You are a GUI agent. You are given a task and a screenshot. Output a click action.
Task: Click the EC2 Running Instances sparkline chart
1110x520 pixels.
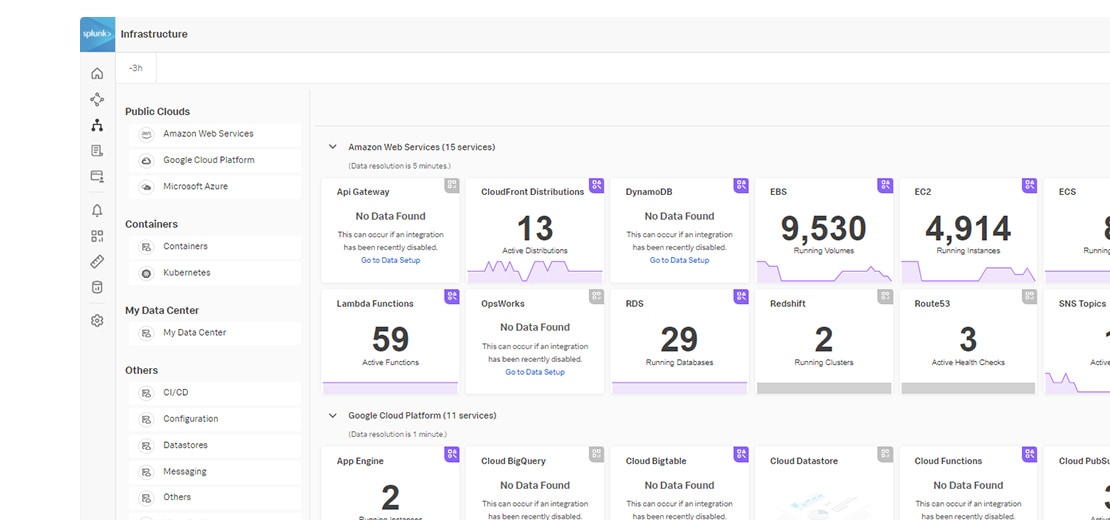(968, 272)
